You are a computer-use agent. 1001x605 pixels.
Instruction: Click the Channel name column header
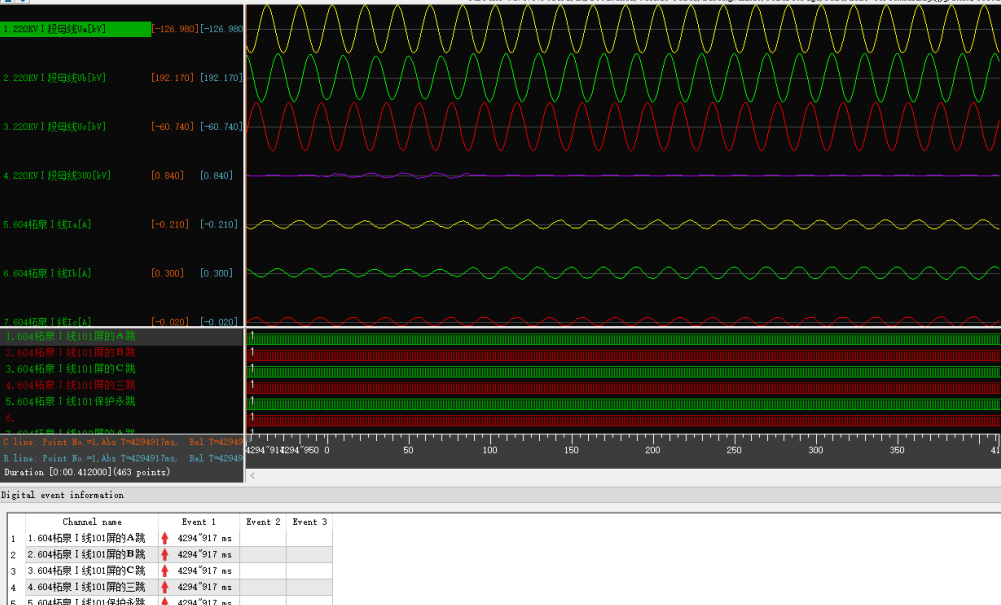pos(92,522)
